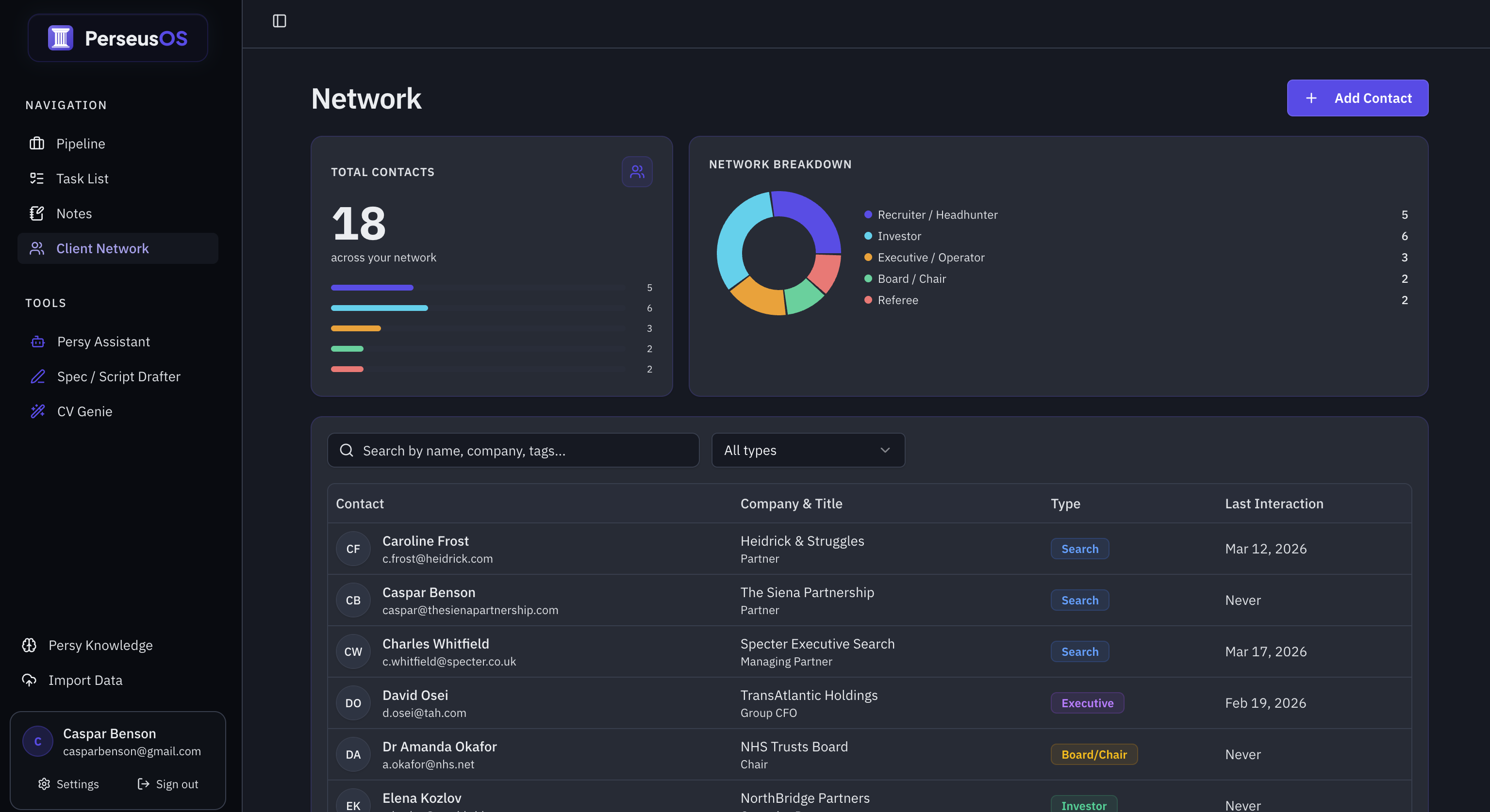The width and height of the screenshot is (1490, 812).
Task: Open Notes from the sidebar
Action: (x=118, y=213)
